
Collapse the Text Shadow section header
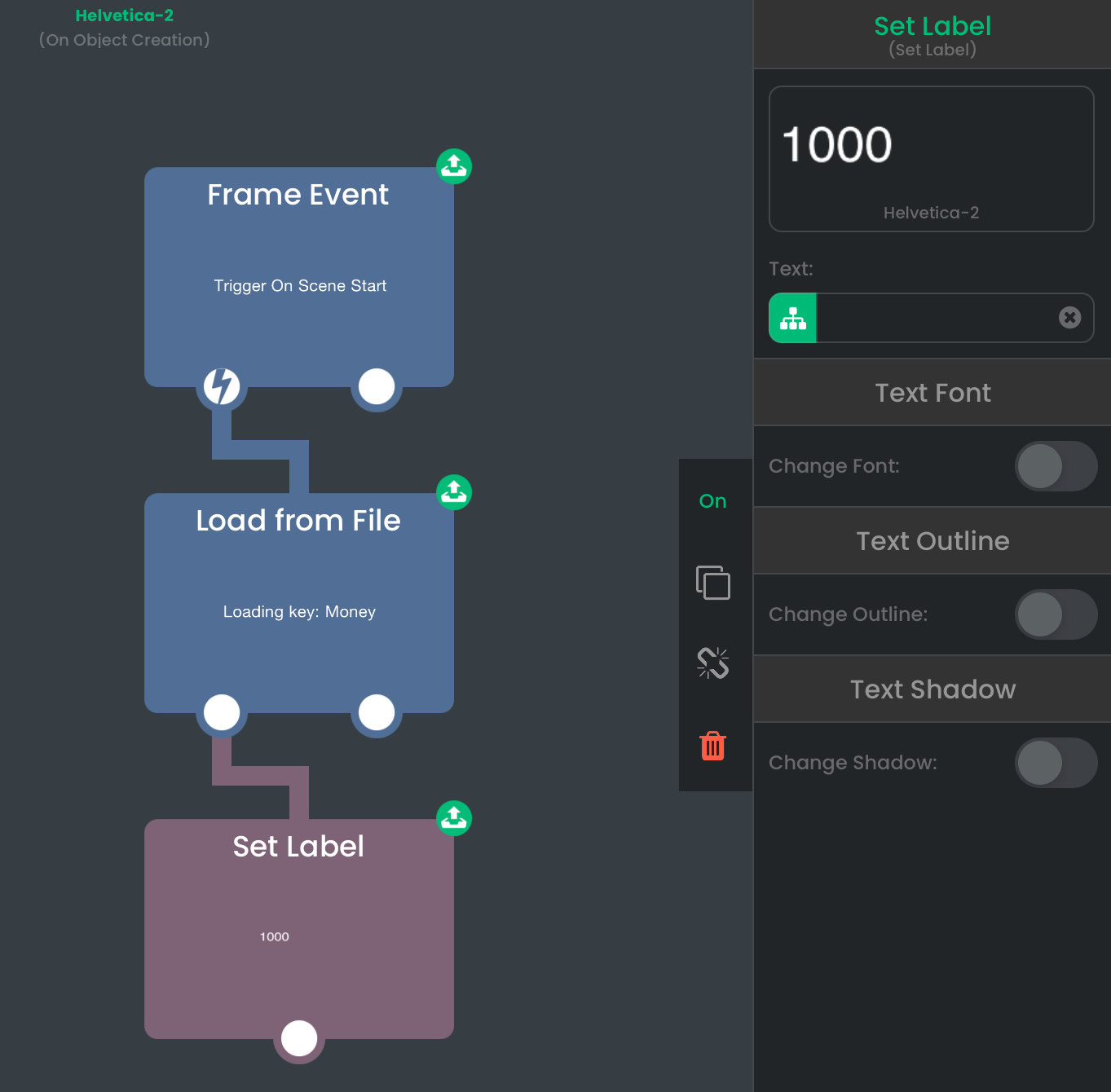[932, 689]
